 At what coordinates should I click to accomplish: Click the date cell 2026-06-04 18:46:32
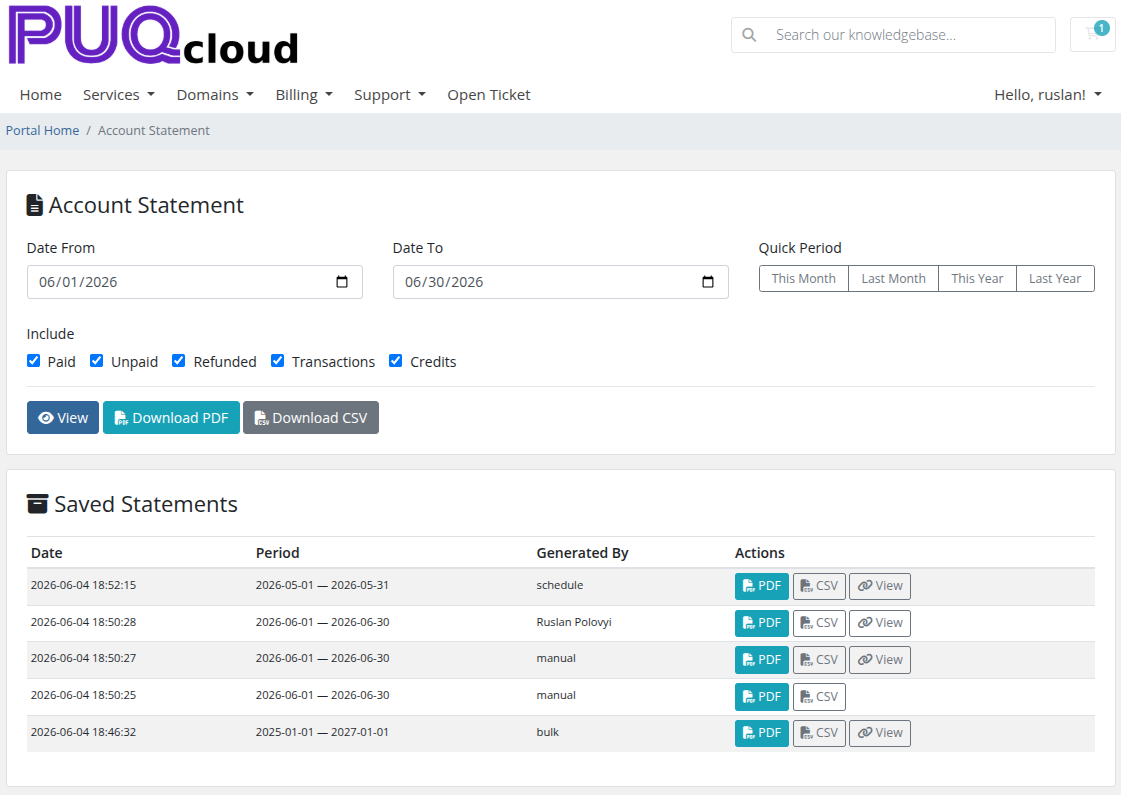pyautogui.click(x=84, y=732)
